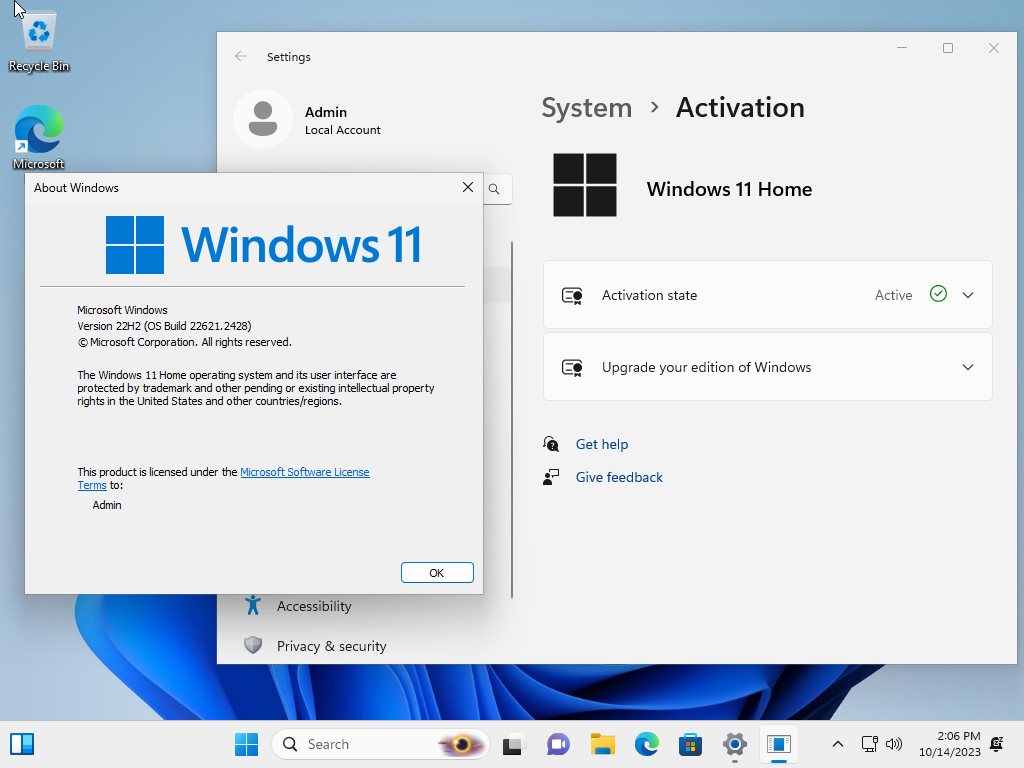Open the Microsoft Software License Terms link
Viewport: 1024px width, 768px height.
click(x=305, y=471)
